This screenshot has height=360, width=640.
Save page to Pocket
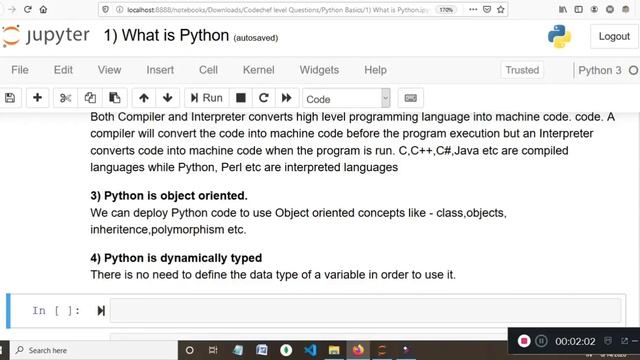487,9
